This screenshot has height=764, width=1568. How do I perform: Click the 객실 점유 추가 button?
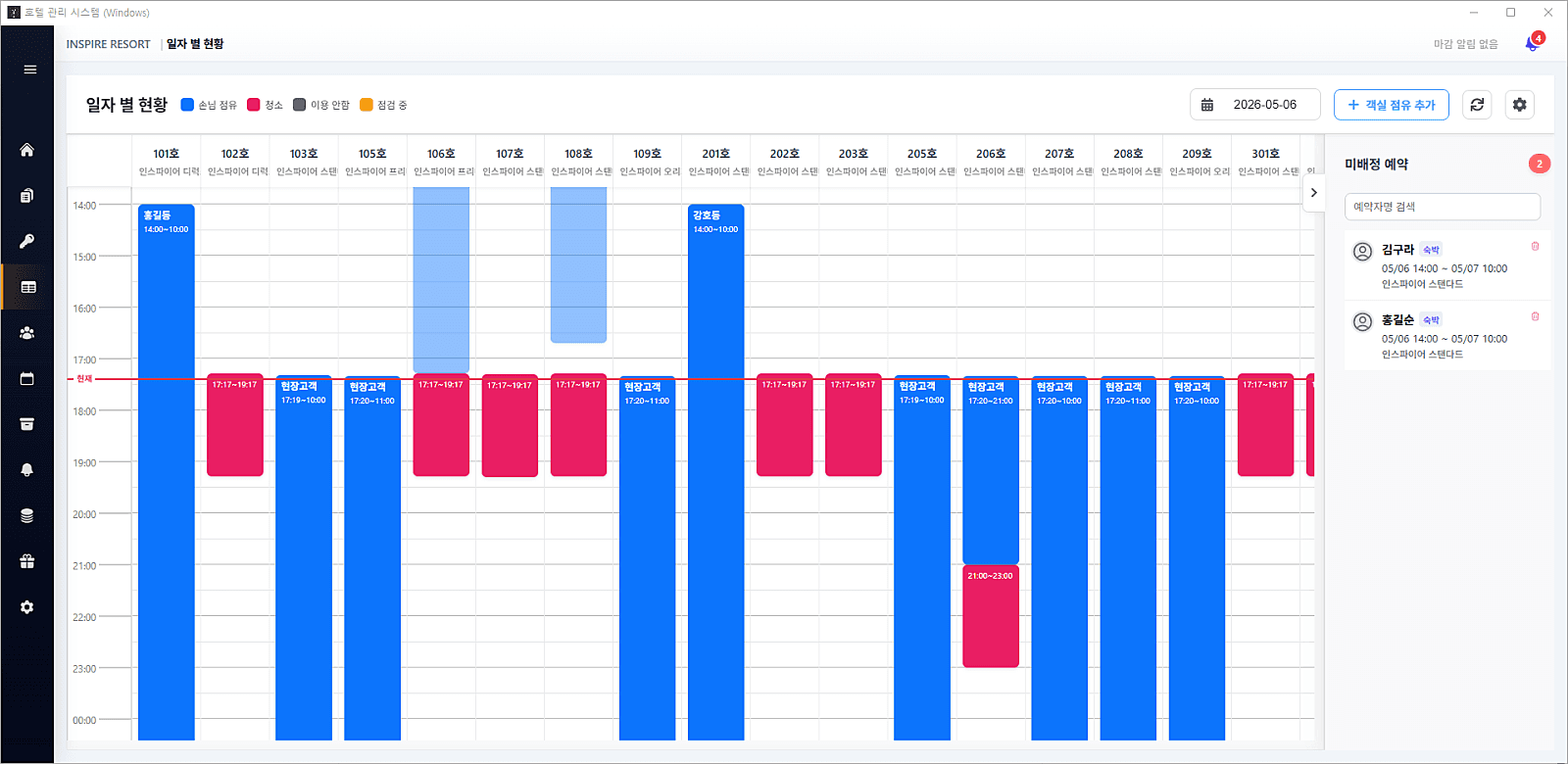1392,105
